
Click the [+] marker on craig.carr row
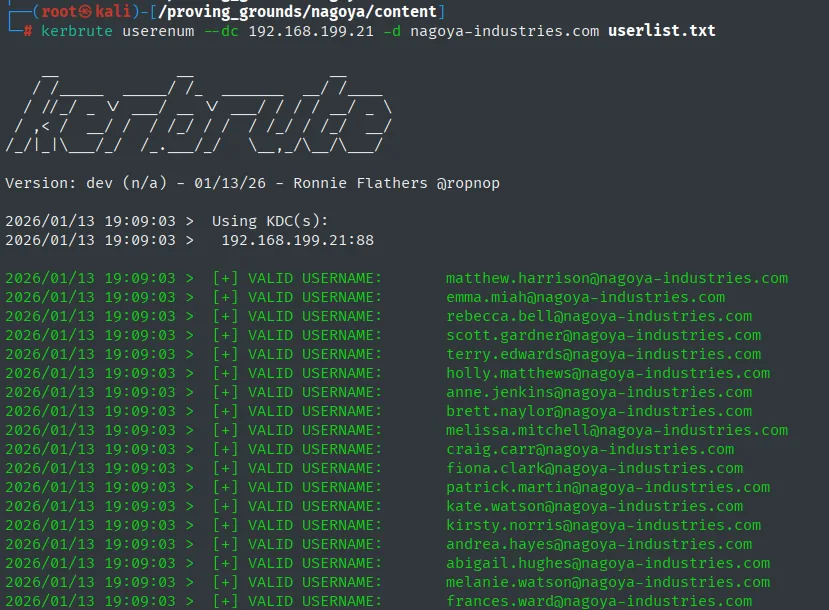225,449
